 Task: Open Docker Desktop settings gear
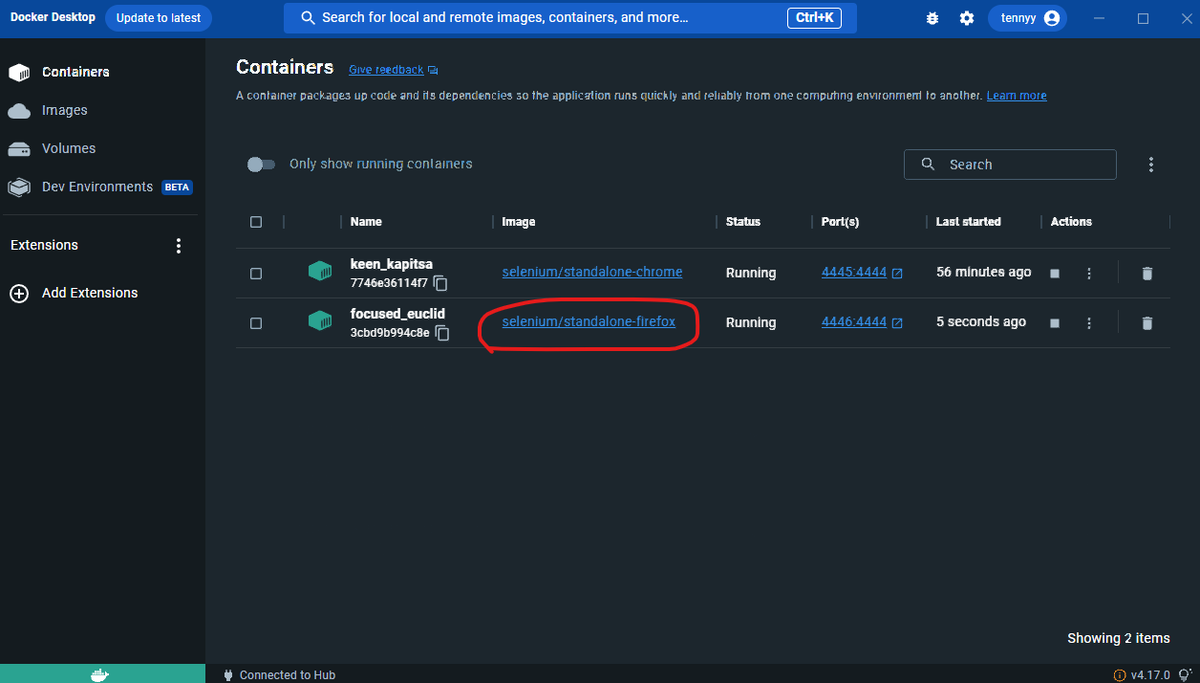(x=966, y=18)
